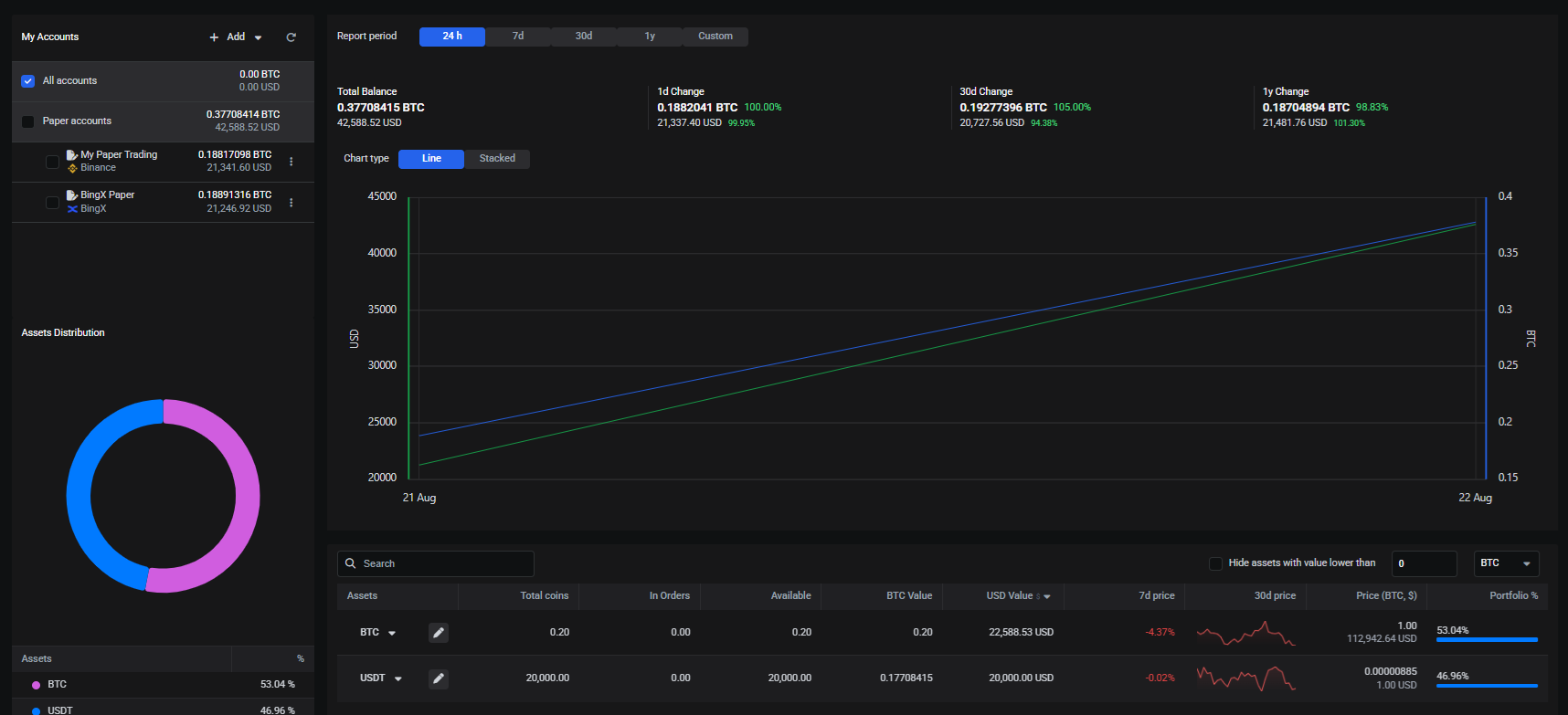Click the purple BTC donut segment
The height and width of the screenshot is (715, 1568).
pos(247,498)
